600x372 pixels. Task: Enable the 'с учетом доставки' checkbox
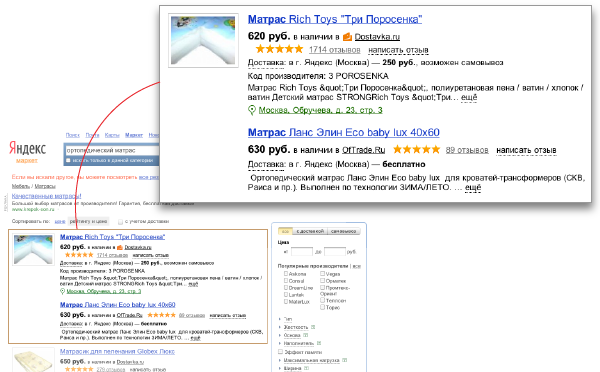pos(120,222)
